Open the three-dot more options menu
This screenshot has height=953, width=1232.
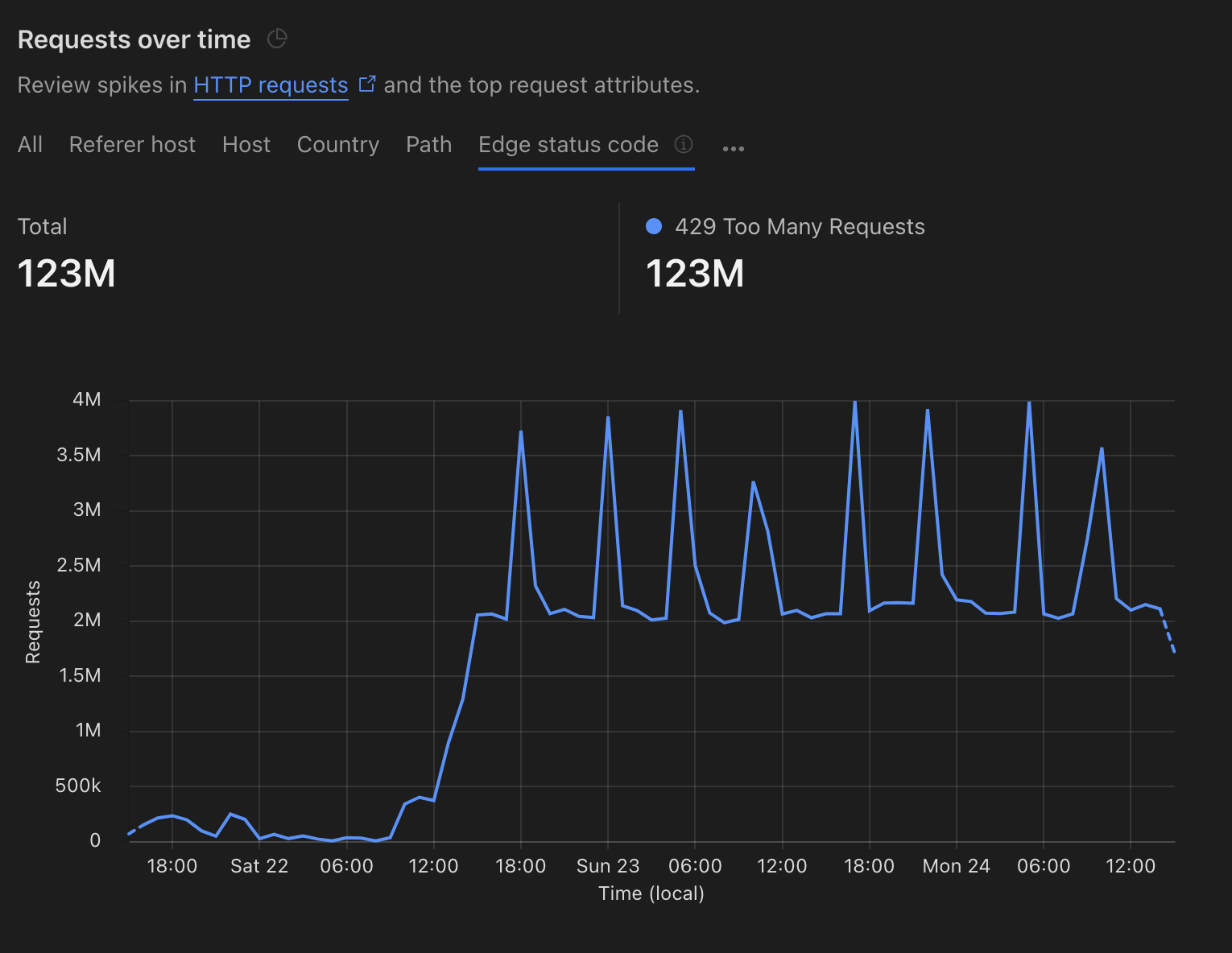click(733, 148)
